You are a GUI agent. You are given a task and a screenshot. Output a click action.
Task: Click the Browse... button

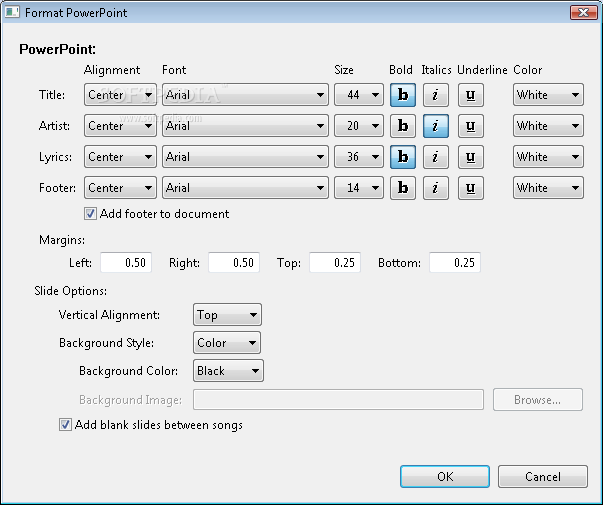click(538, 400)
